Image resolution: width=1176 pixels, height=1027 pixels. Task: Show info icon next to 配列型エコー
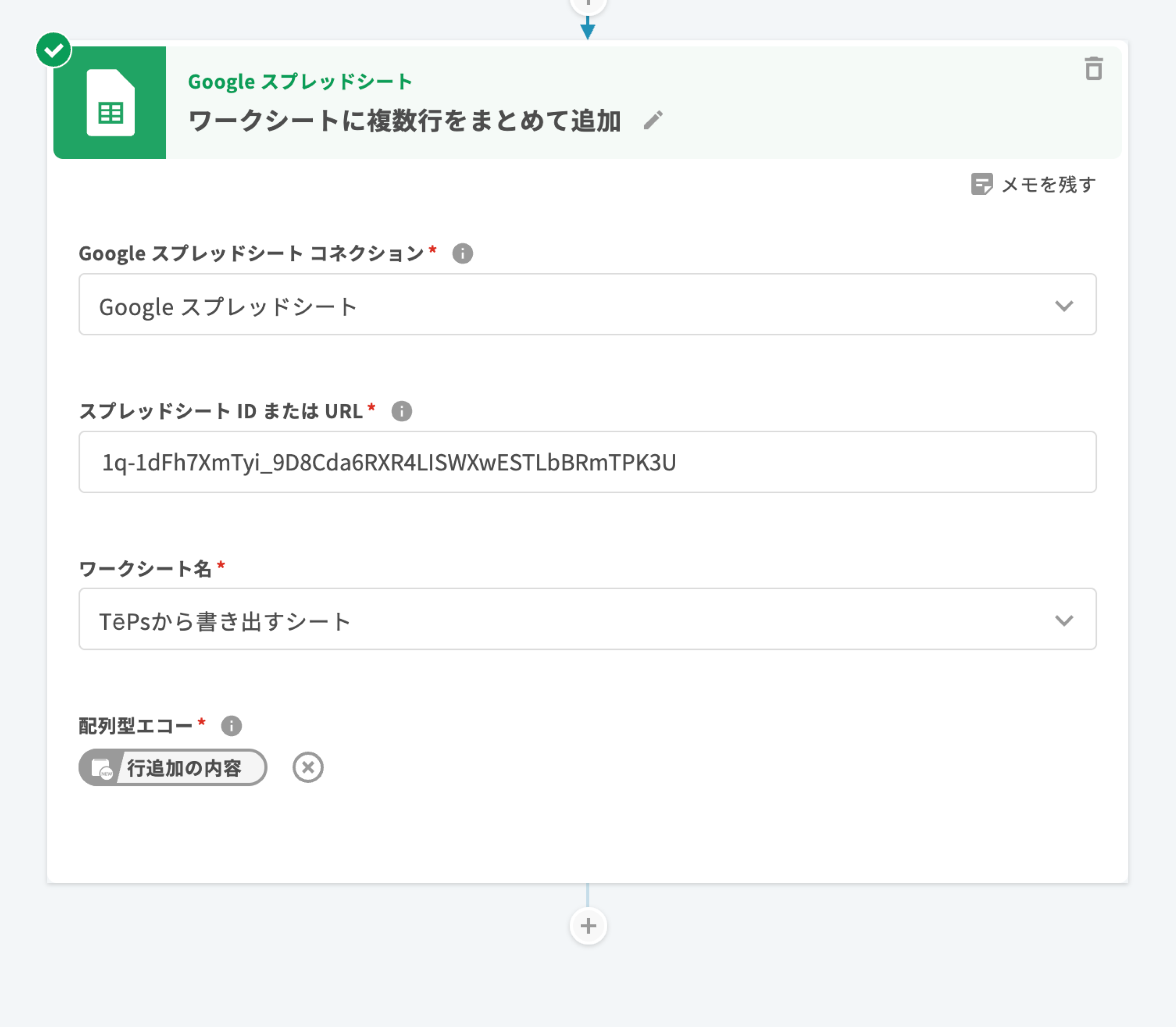231,726
